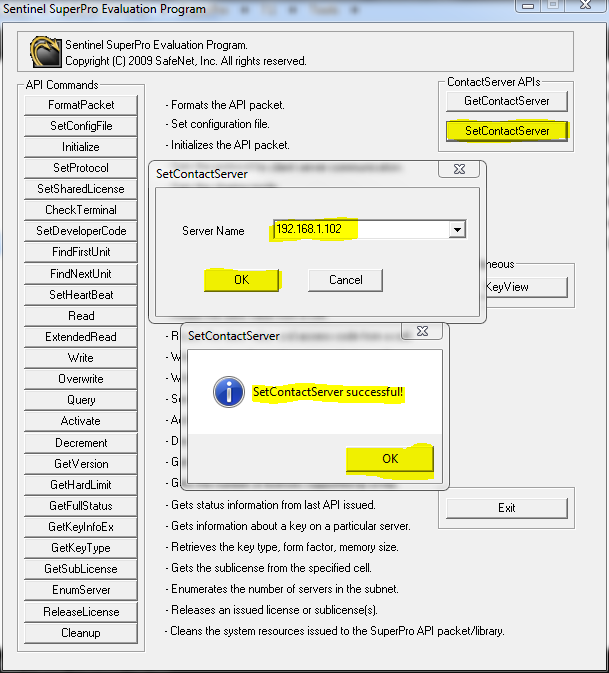609x673 pixels.
Task: Click the 'ContactServer APIs' group label
Action: click(x=494, y=82)
